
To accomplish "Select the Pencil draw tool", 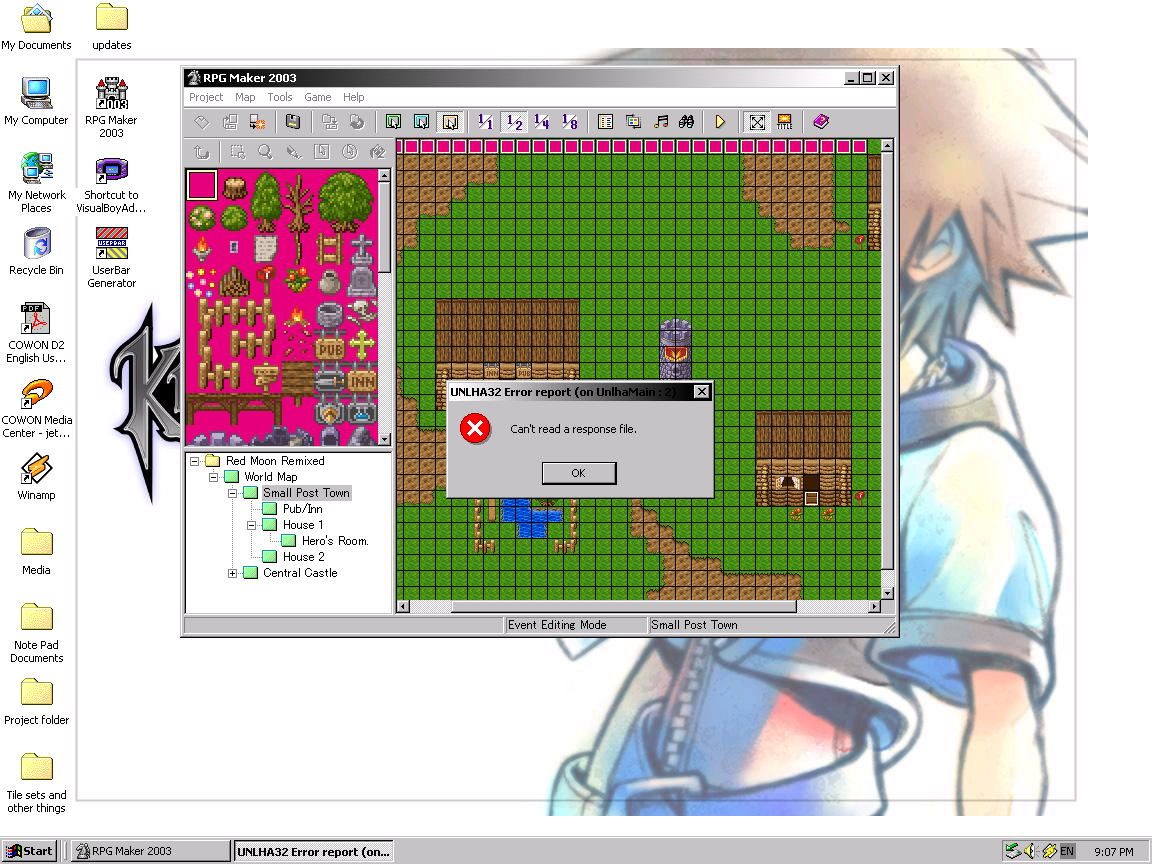I will (x=293, y=152).
